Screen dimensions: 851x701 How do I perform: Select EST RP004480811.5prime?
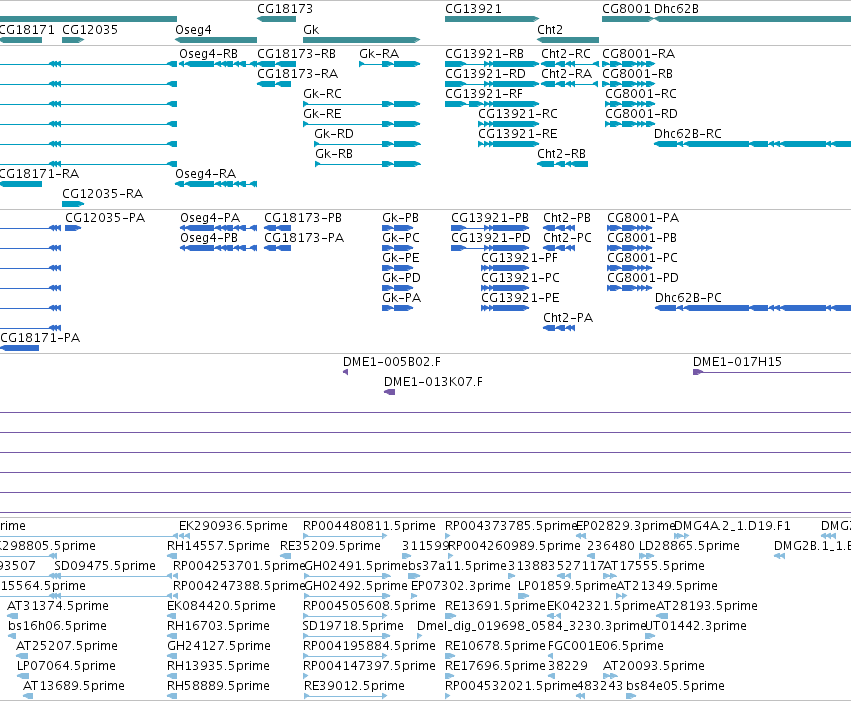coord(369,526)
